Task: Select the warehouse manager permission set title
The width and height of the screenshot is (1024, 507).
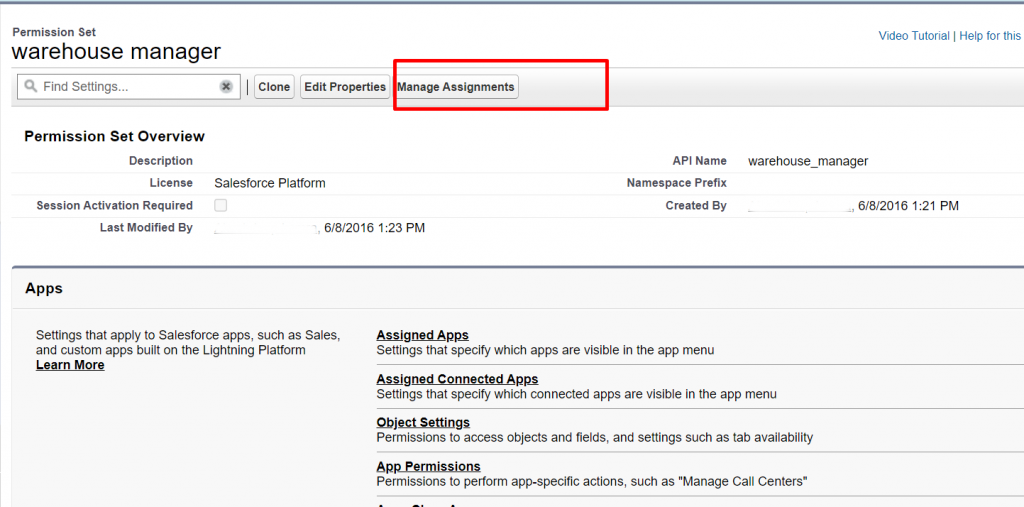Action: [116, 52]
